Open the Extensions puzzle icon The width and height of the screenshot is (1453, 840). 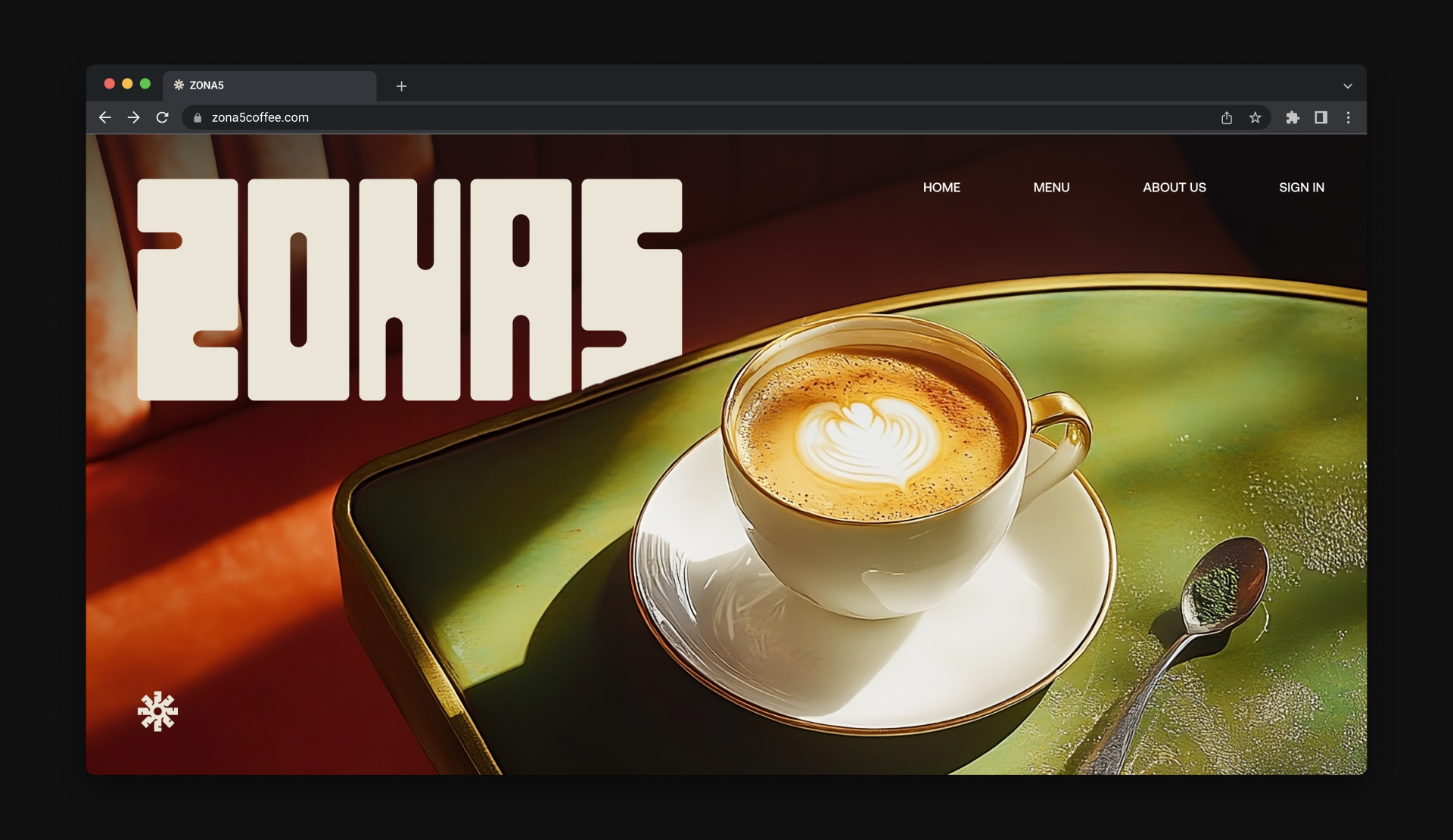[x=1293, y=117]
